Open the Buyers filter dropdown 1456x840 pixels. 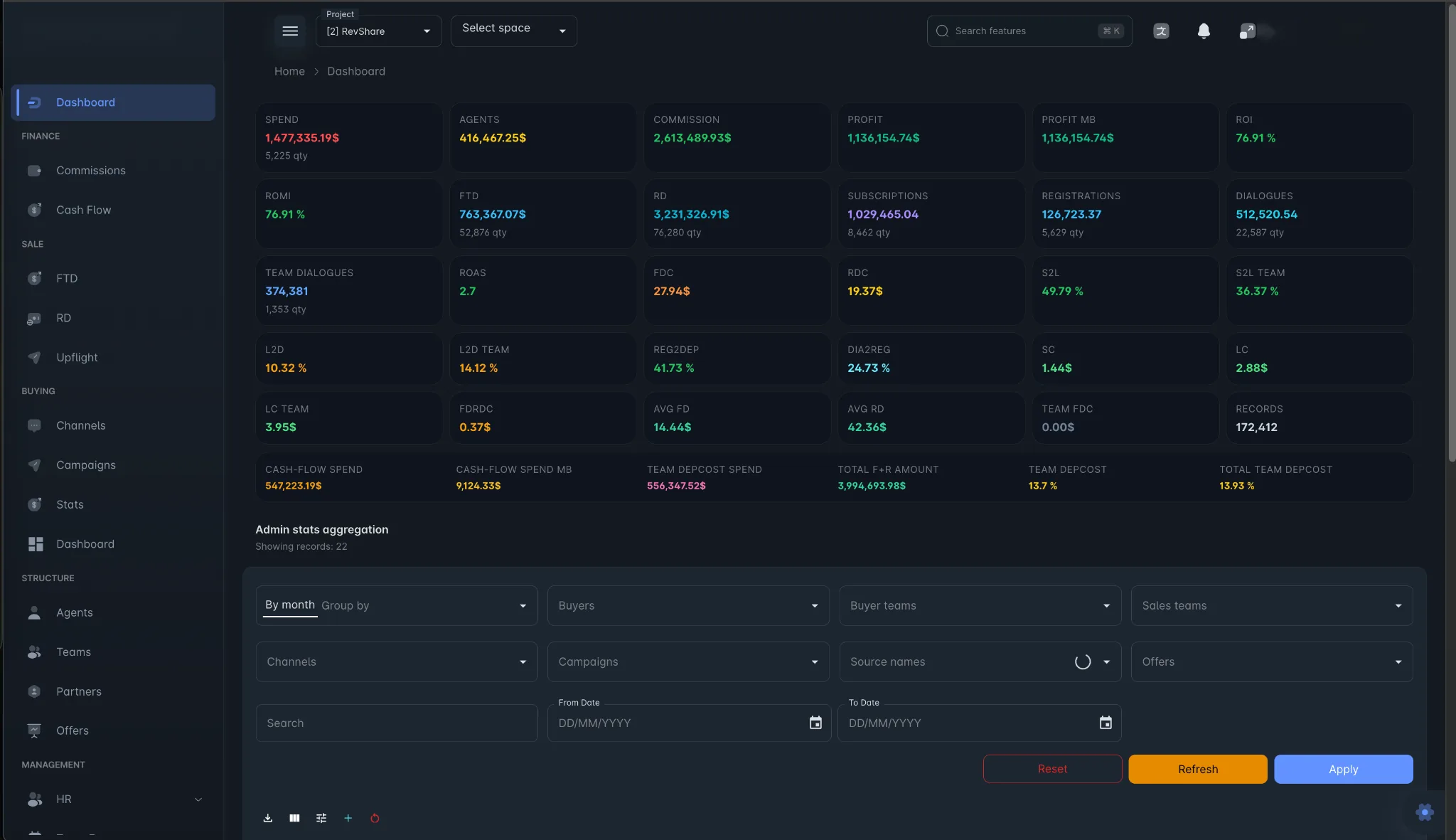688,605
